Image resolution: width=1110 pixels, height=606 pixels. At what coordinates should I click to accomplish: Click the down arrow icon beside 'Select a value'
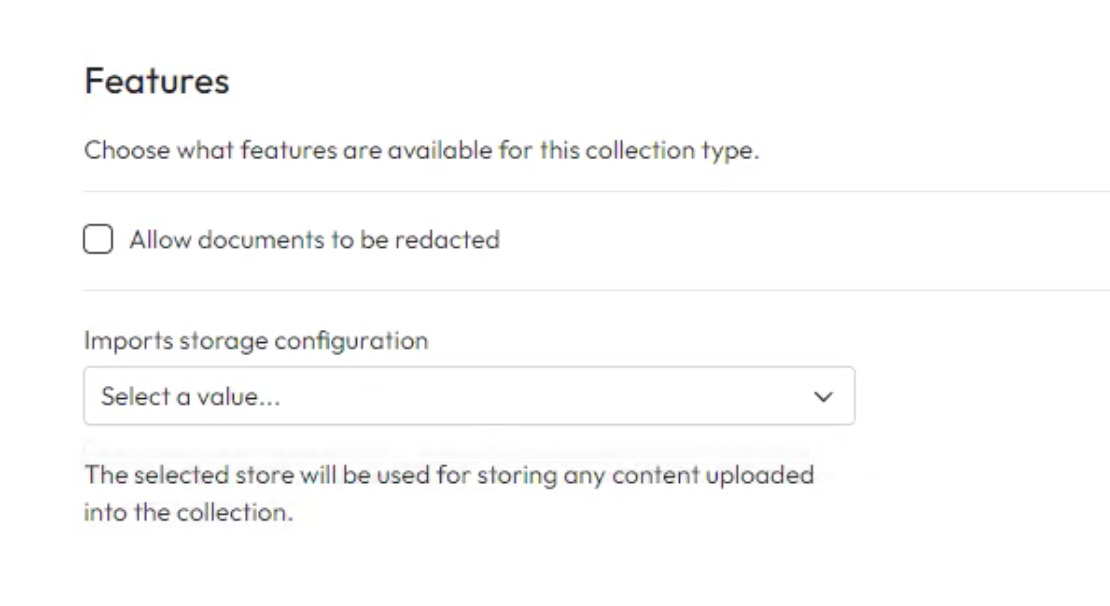[823, 397]
